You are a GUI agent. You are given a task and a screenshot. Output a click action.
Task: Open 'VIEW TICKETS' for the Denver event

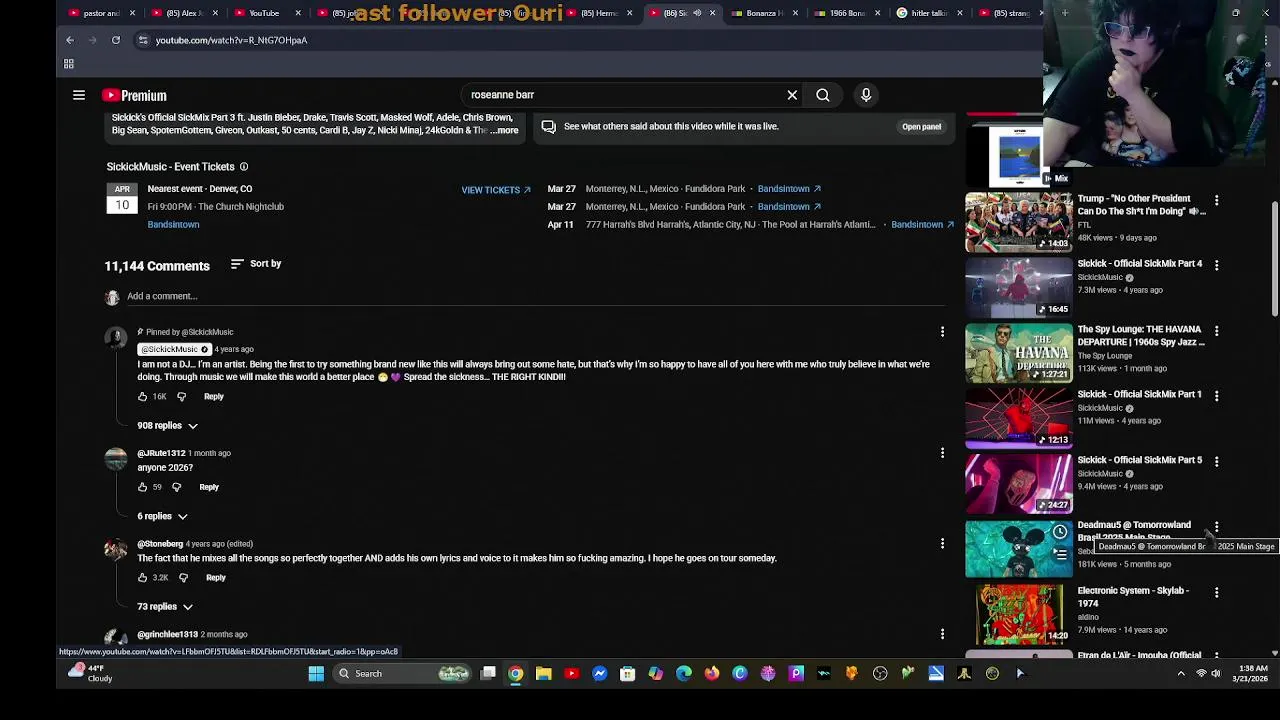496,190
